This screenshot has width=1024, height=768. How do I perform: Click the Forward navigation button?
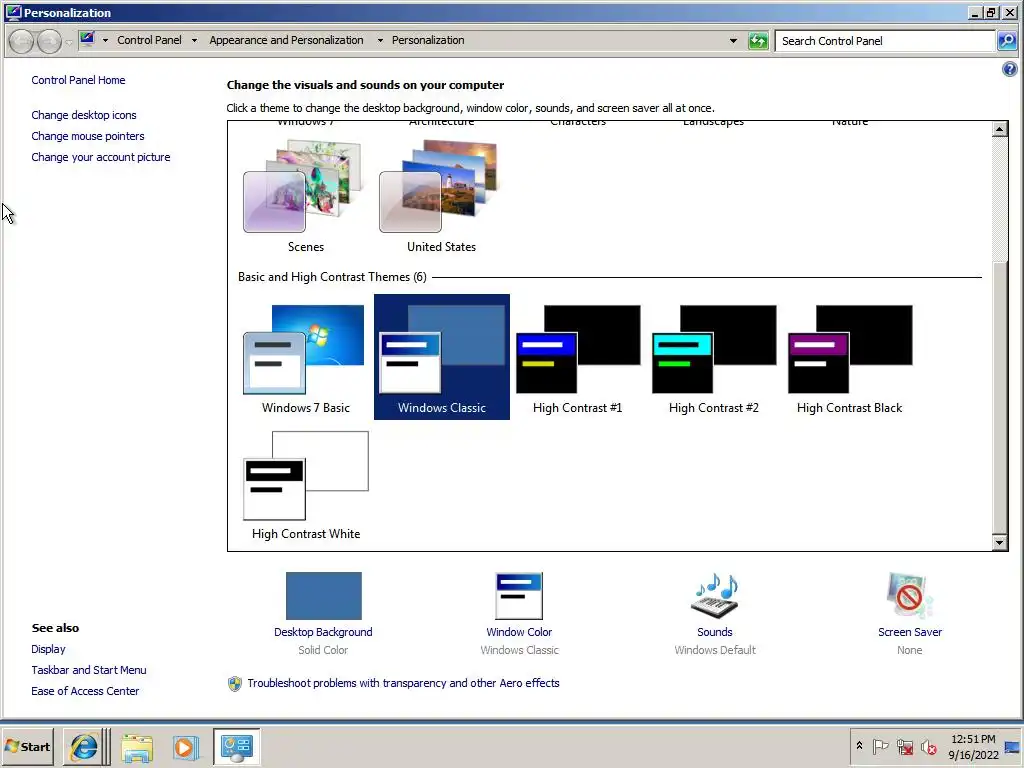click(49, 41)
